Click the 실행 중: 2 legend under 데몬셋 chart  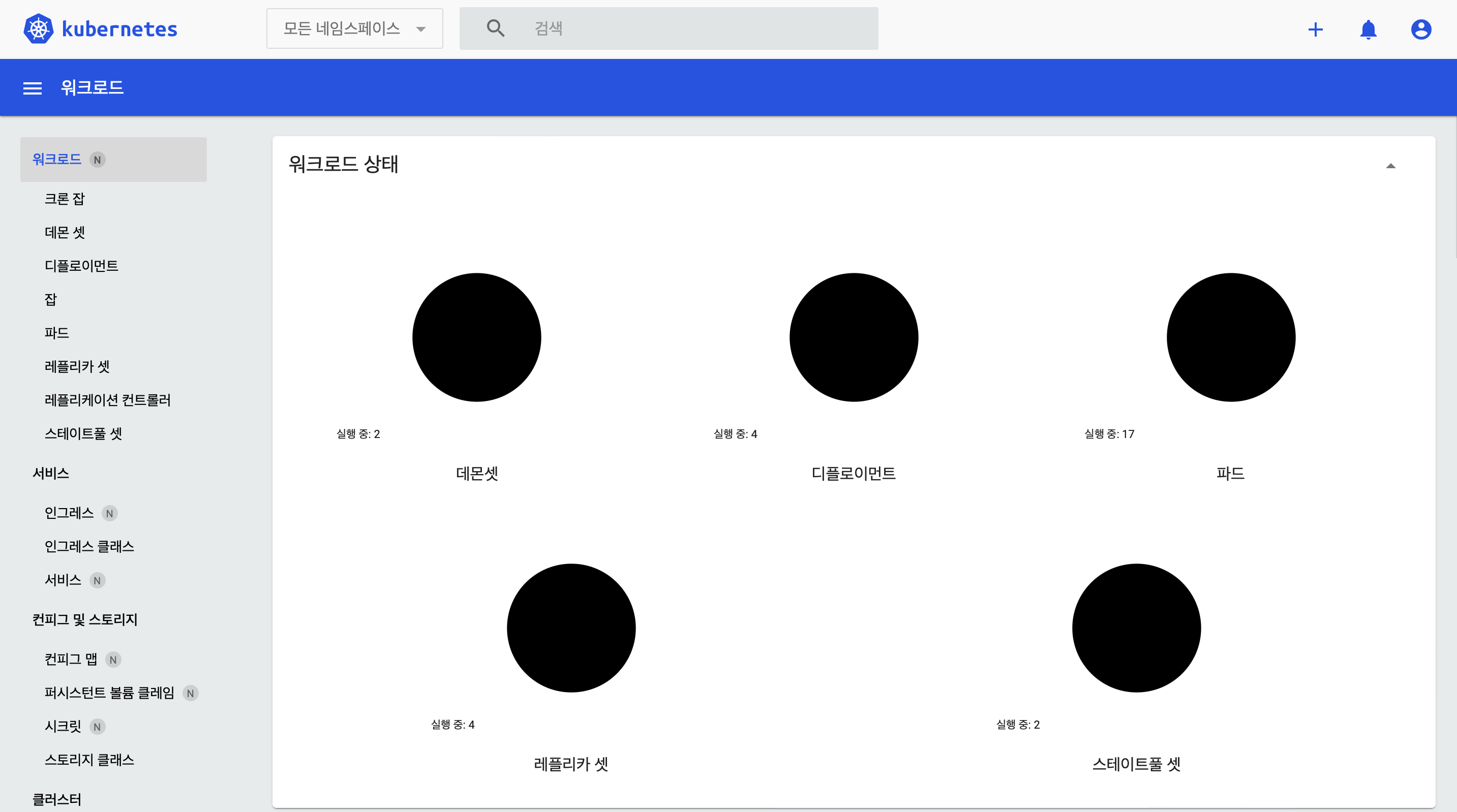click(358, 434)
